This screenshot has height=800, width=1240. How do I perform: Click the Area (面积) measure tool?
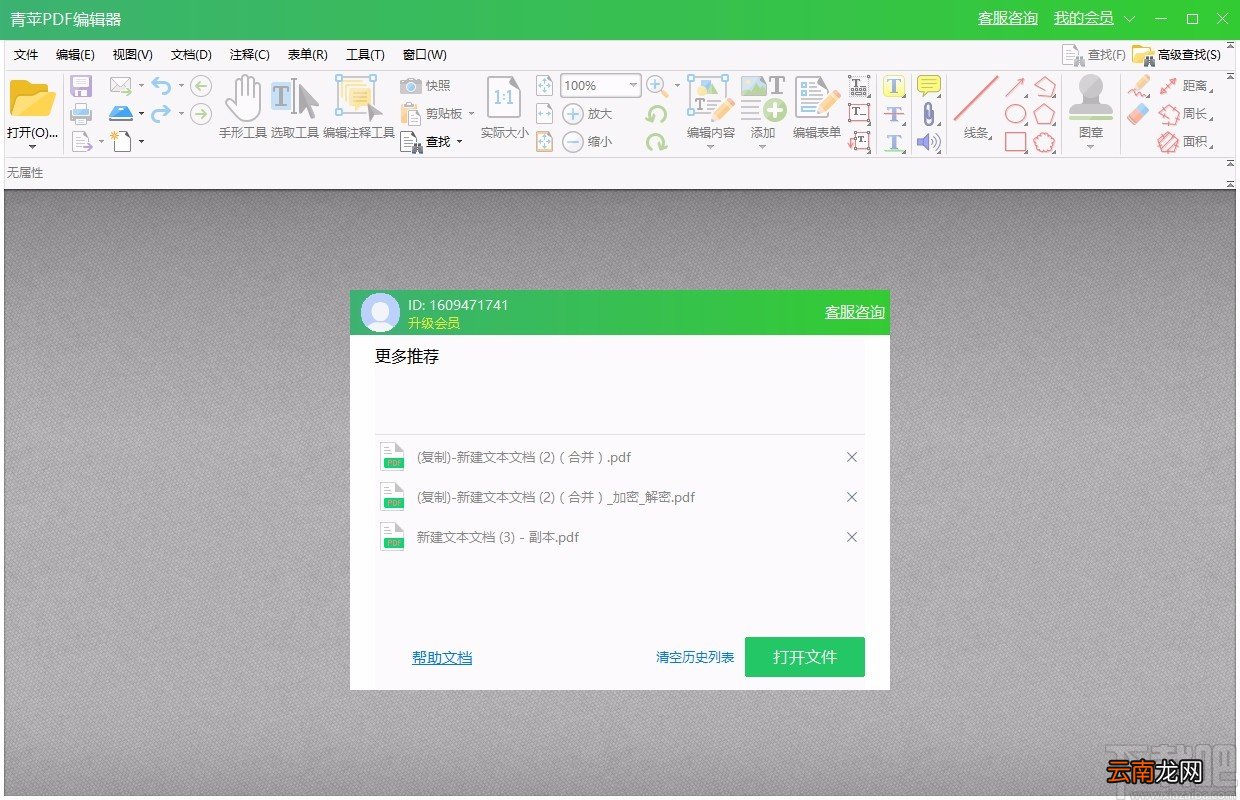(x=1184, y=142)
